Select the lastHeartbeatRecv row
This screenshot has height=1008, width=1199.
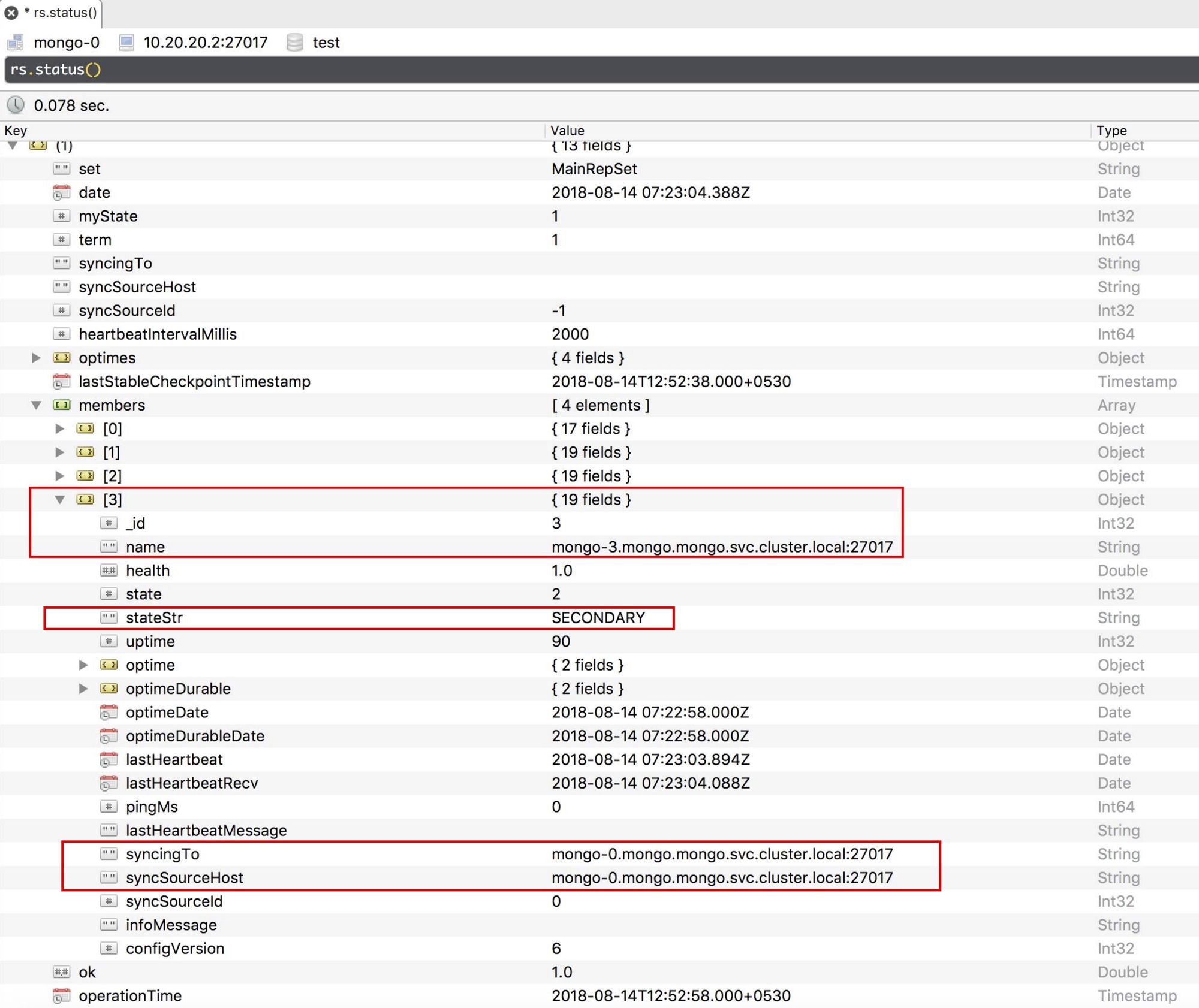click(x=599, y=783)
